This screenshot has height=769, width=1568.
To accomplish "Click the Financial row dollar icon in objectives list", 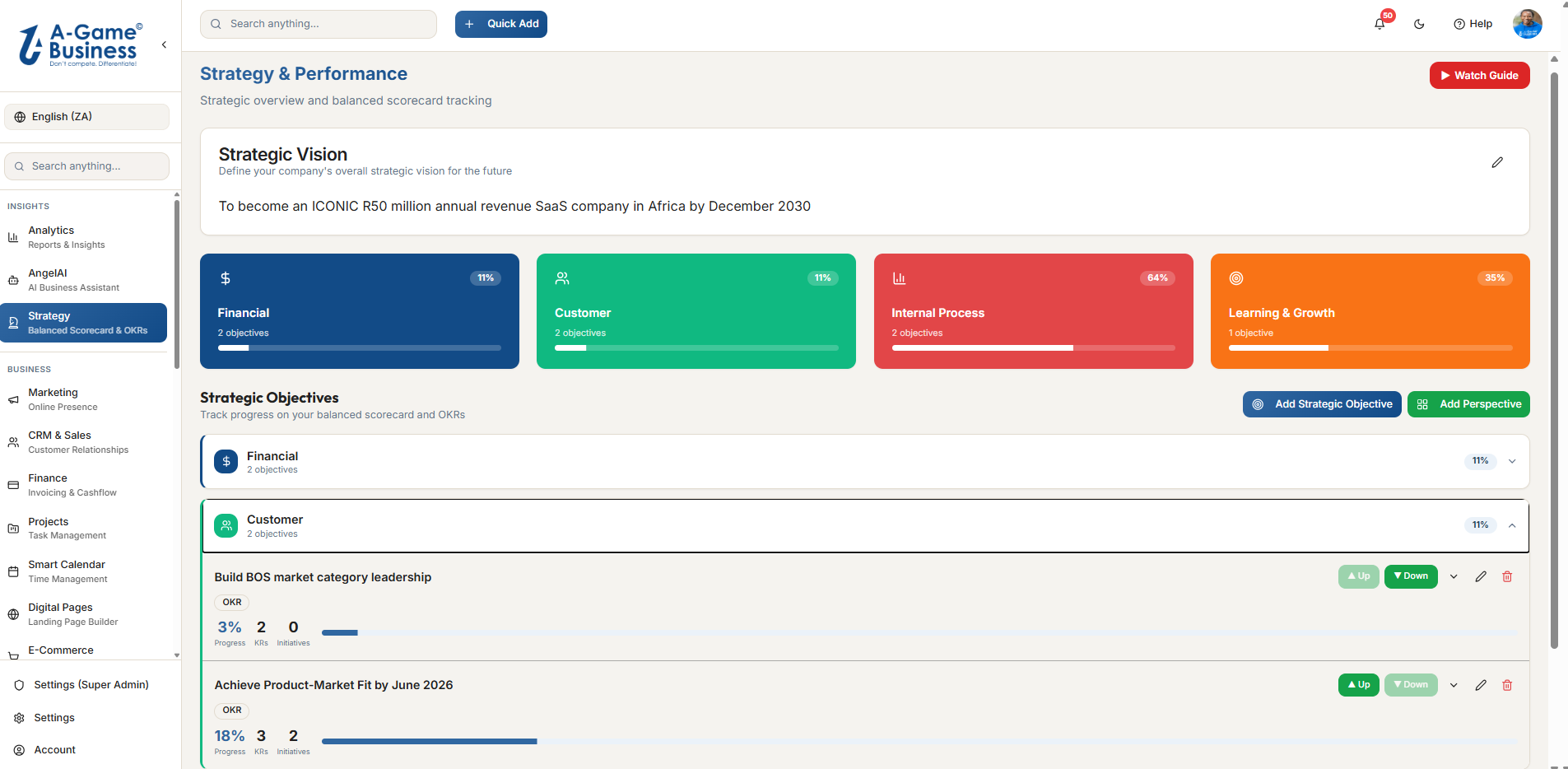I will pos(226,462).
